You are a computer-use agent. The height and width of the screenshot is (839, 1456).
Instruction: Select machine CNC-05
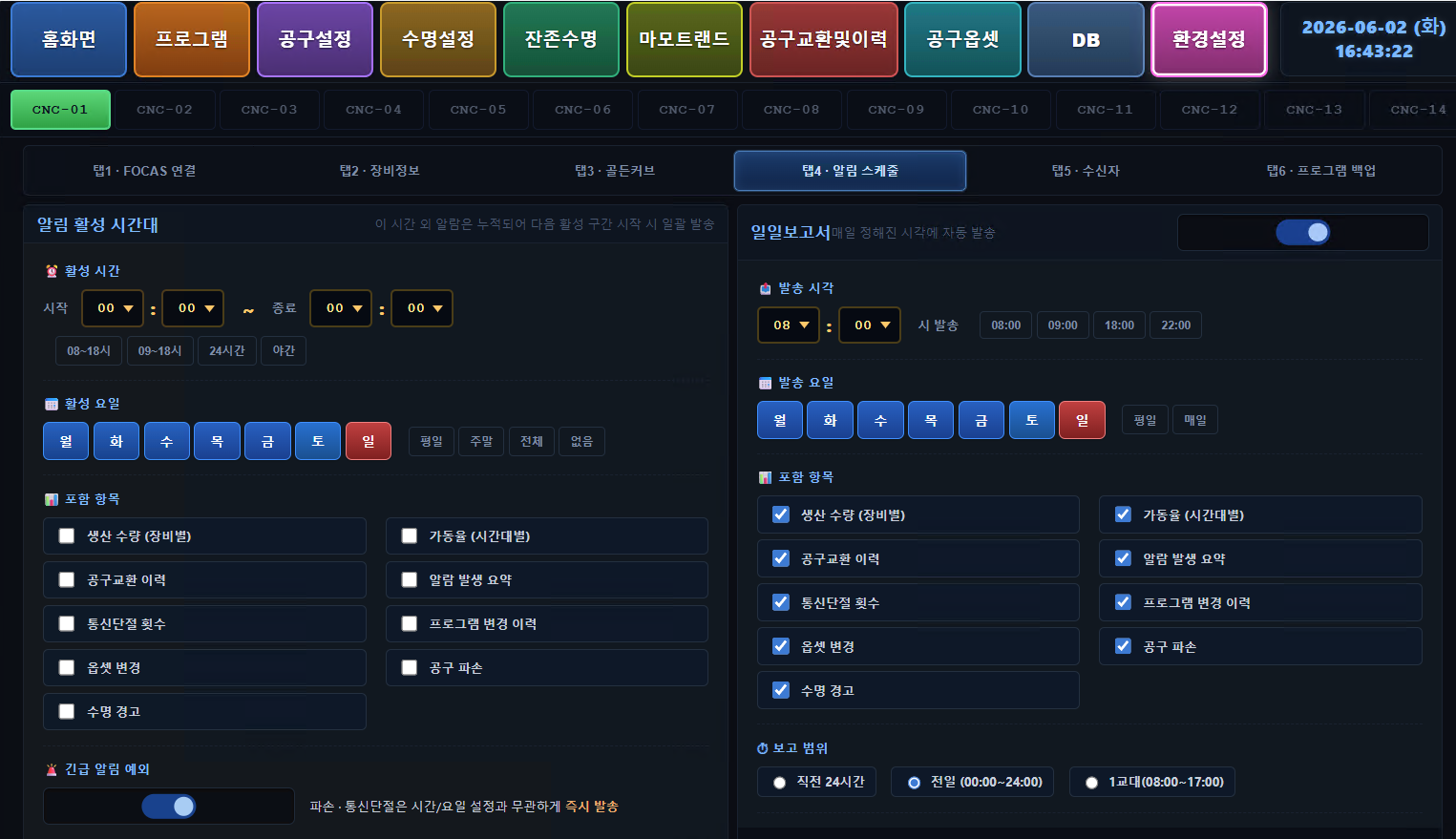pos(478,110)
